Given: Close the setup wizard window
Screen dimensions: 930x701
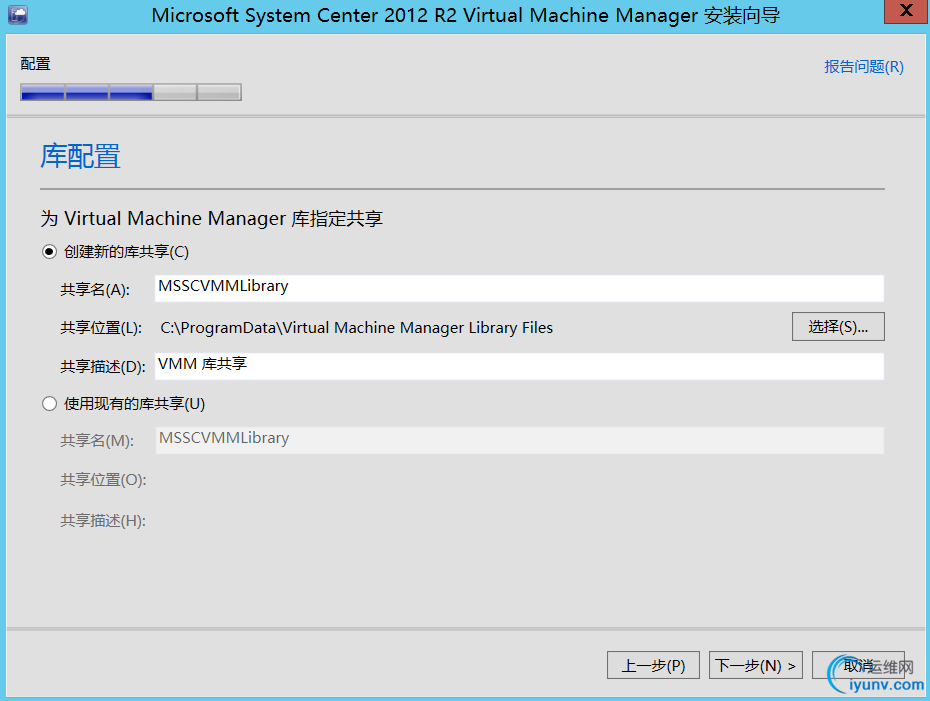Looking at the screenshot, I should click(904, 12).
